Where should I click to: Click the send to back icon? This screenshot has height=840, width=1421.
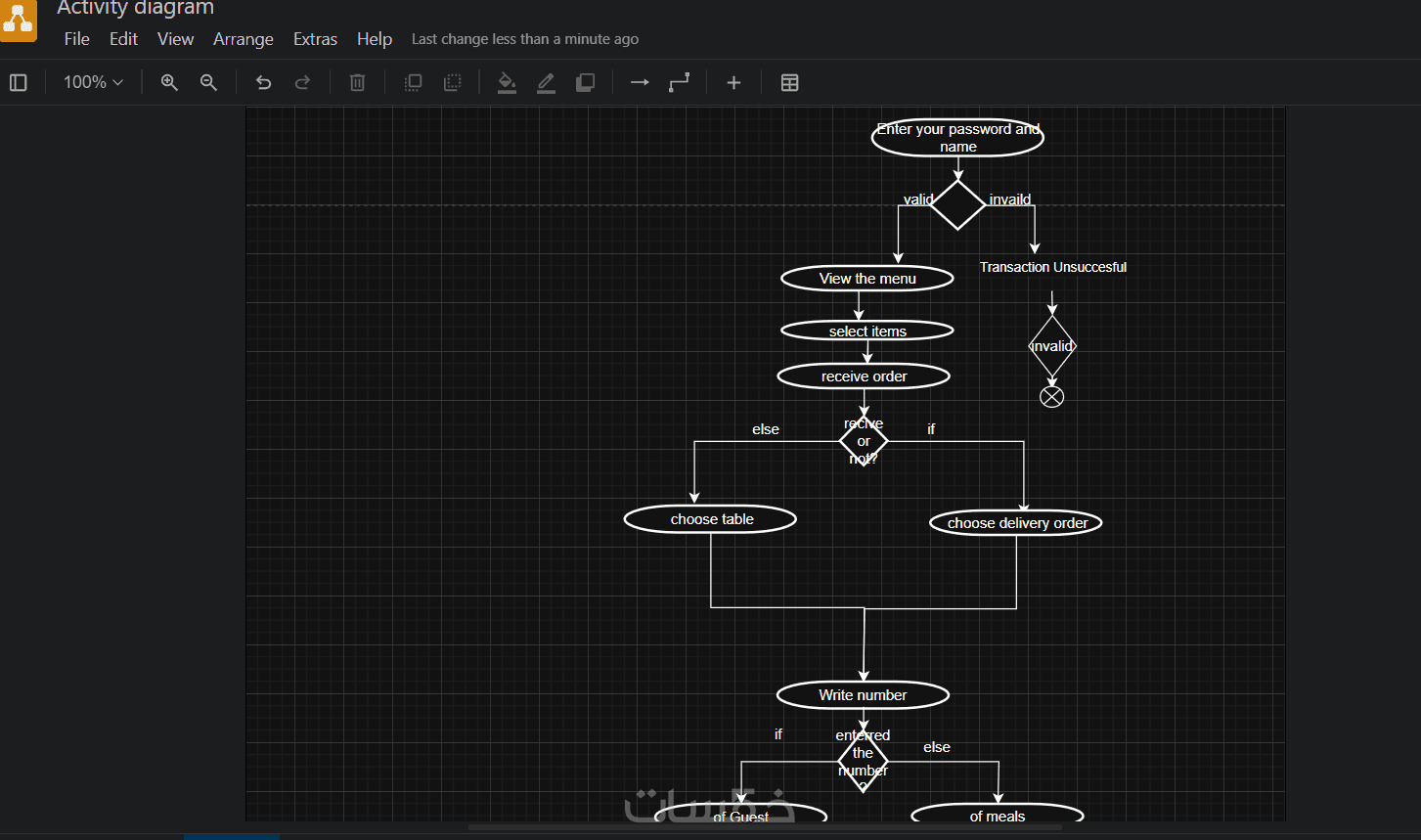click(x=452, y=83)
